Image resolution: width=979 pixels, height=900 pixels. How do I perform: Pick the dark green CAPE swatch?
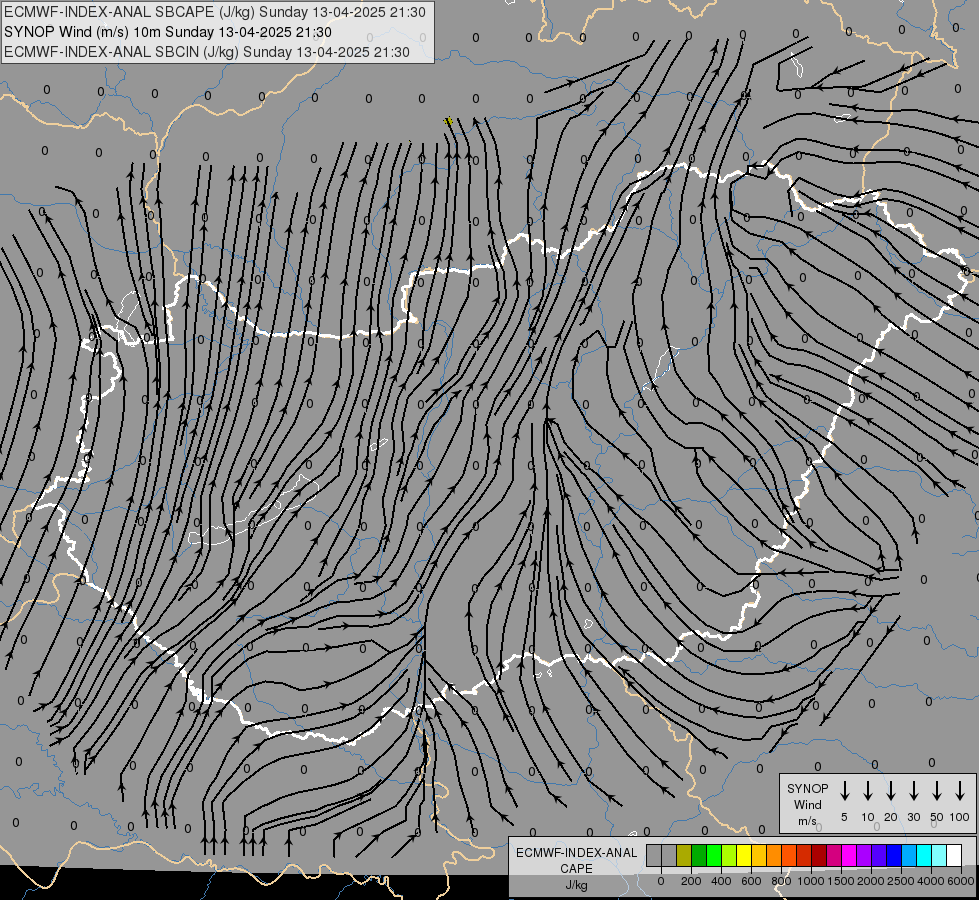tap(699, 855)
